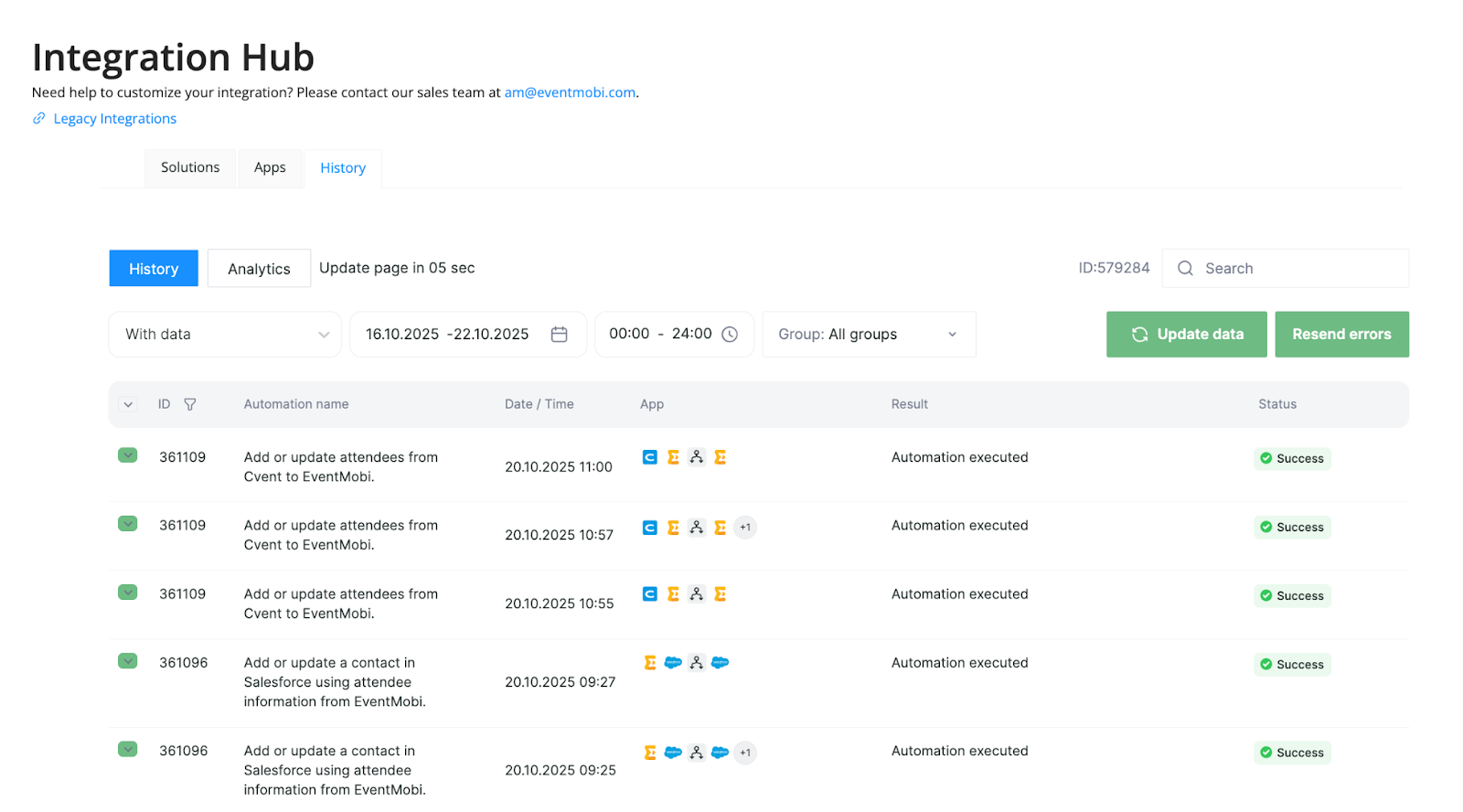
Task: Click the clock icon in the time range field
Action: point(730,335)
